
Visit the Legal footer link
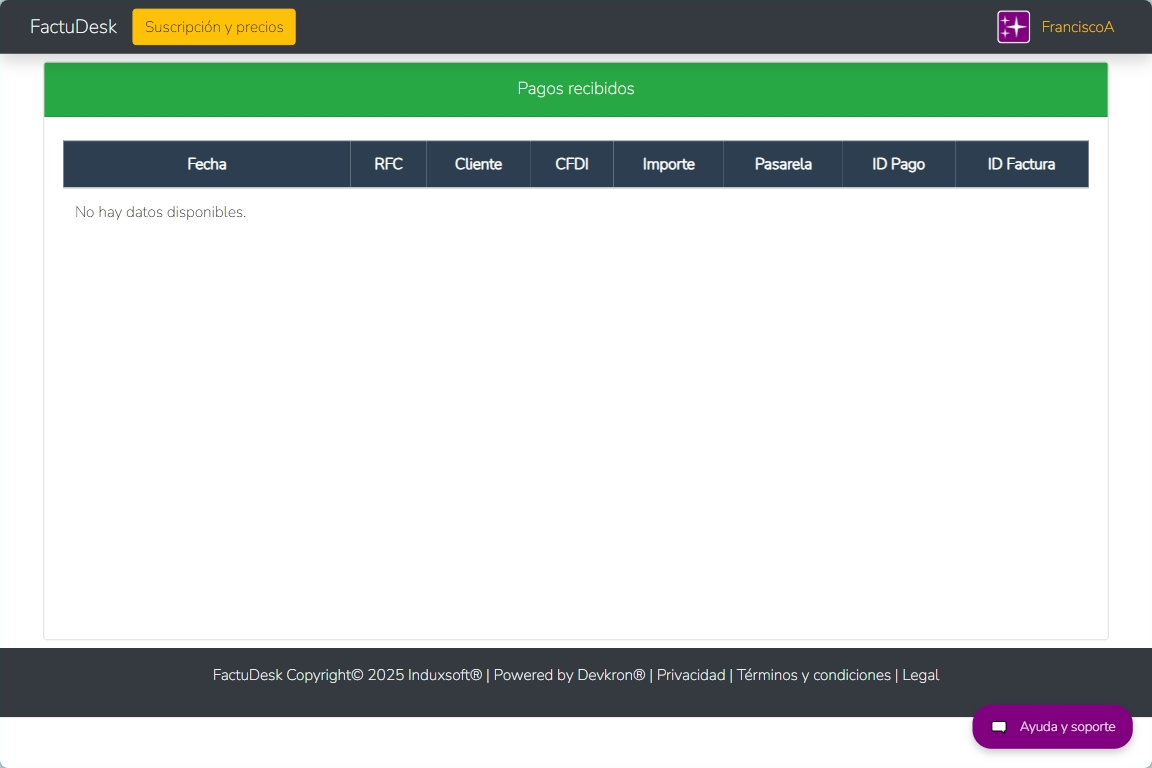point(920,675)
